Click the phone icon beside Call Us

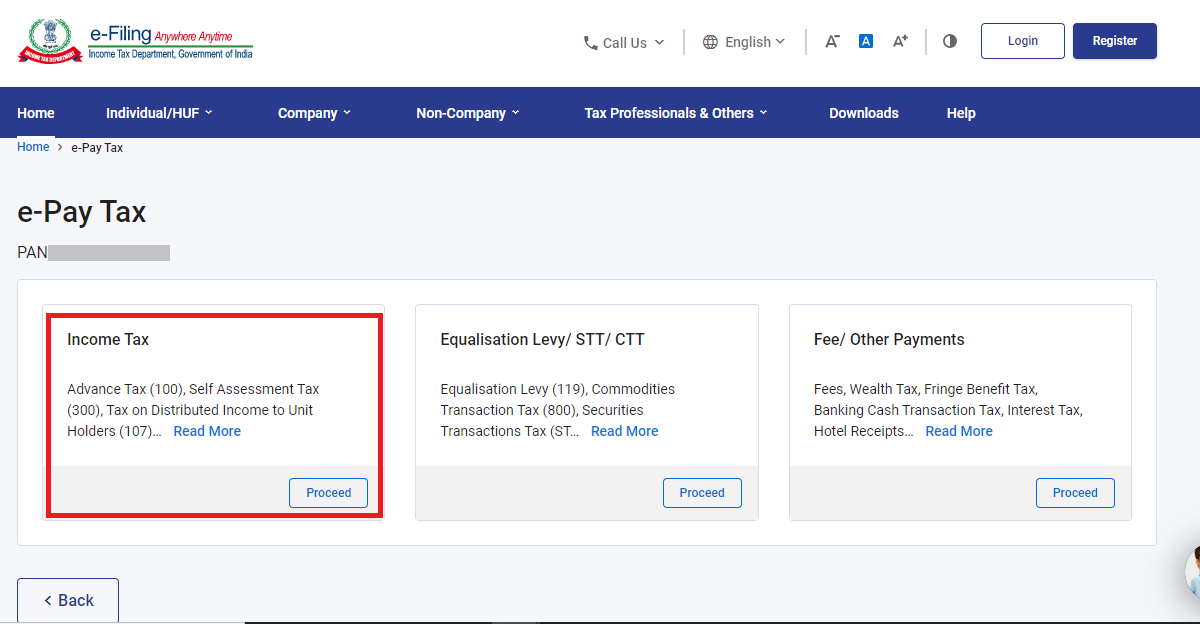point(589,42)
